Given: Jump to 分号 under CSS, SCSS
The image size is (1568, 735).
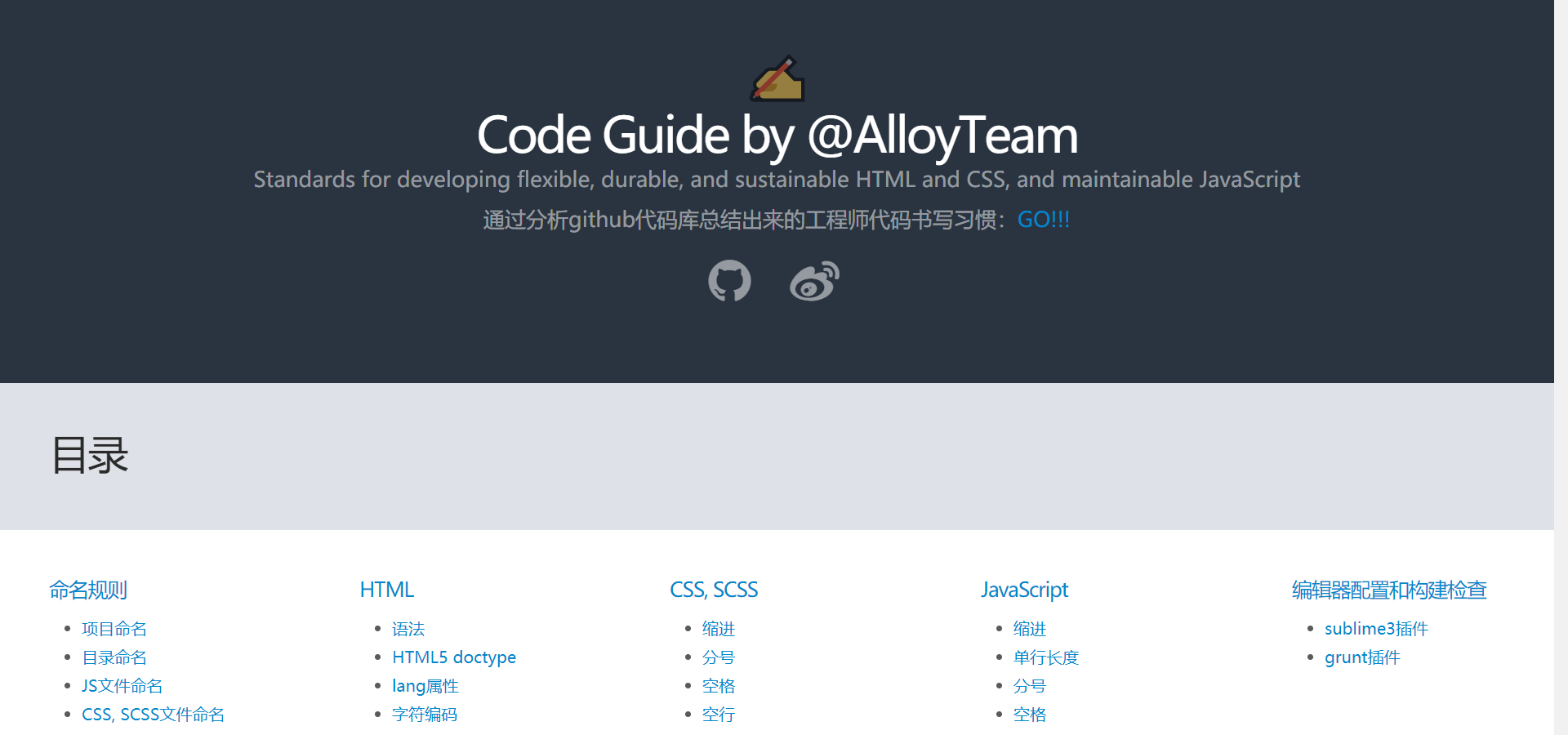Looking at the screenshot, I should click(x=719, y=657).
